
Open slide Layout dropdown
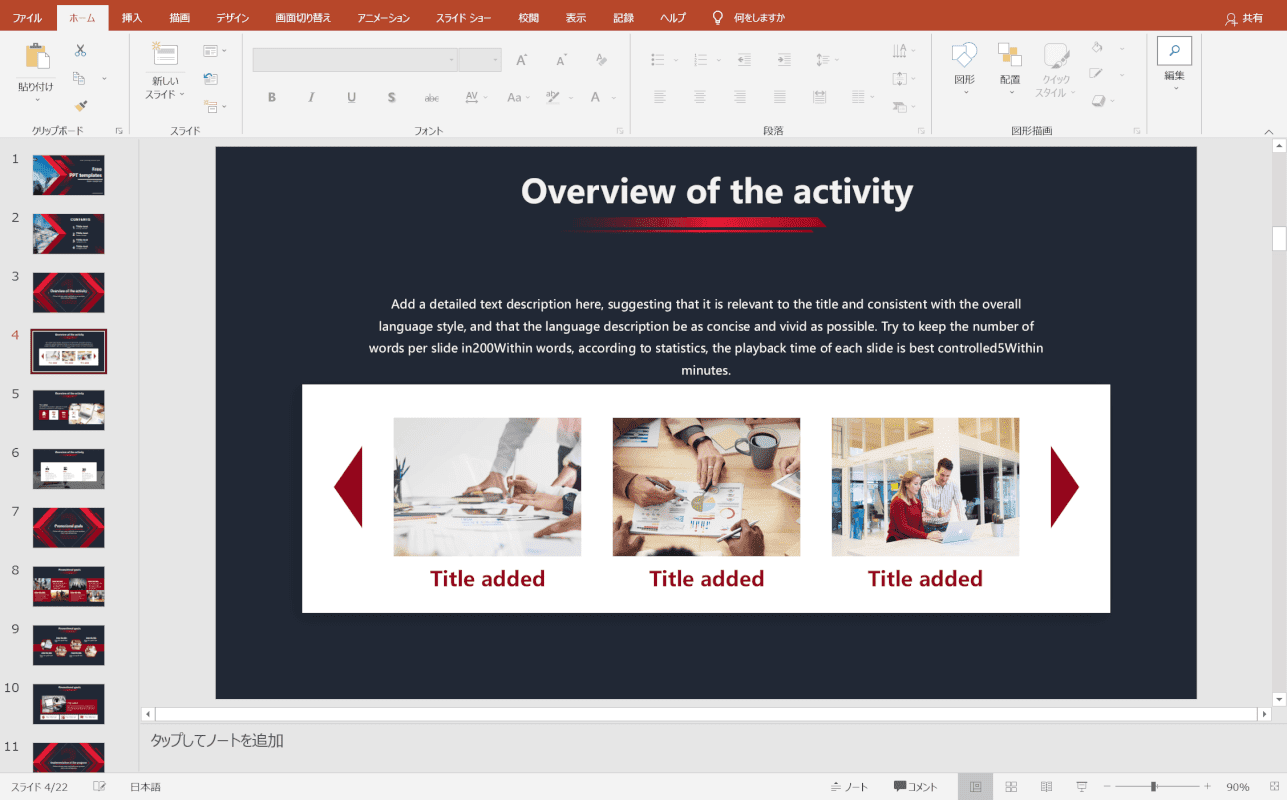tap(214, 51)
